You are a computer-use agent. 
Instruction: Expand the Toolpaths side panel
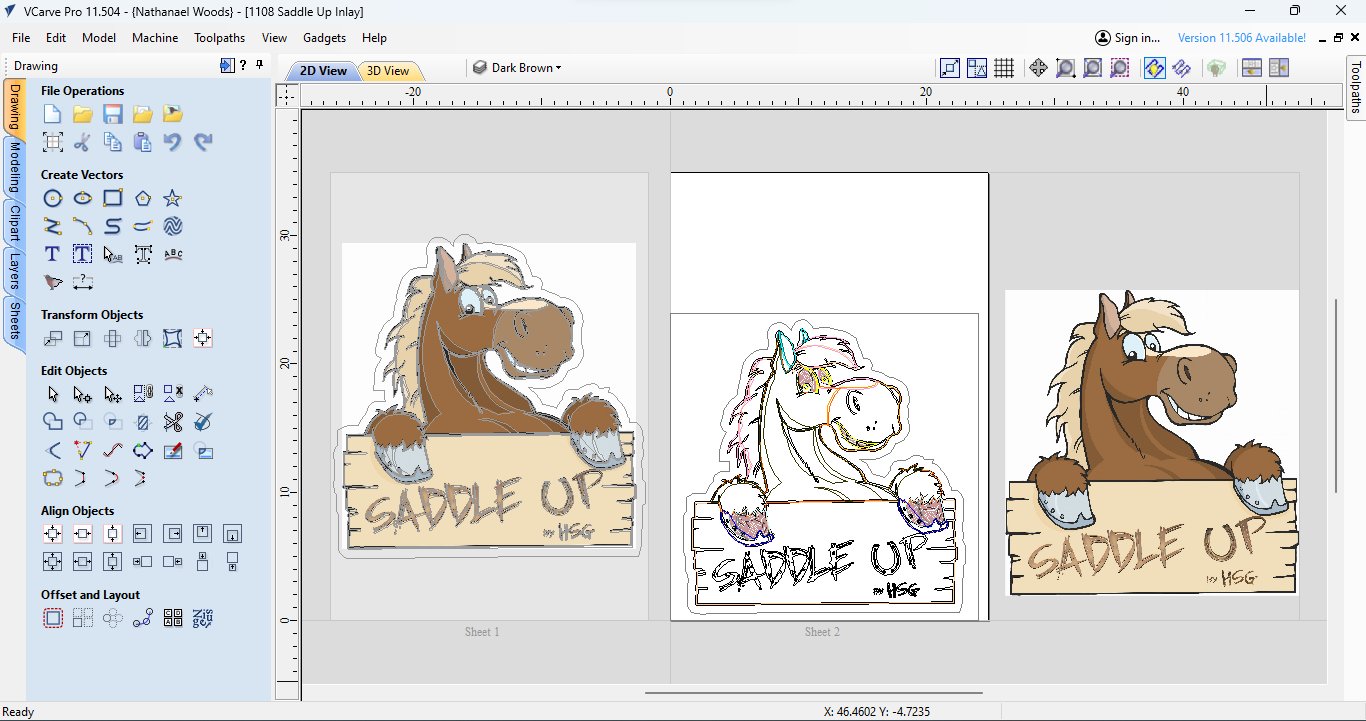coord(1356,88)
